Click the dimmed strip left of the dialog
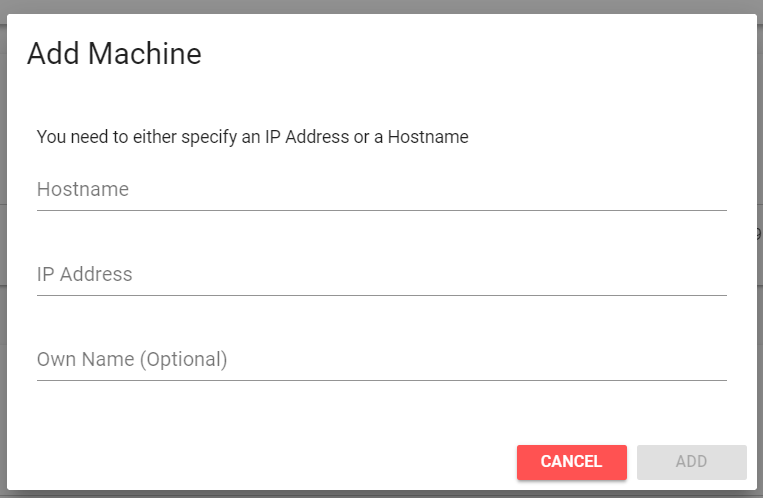Viewport: 763px width, 498px height. [x=3, y=250]
